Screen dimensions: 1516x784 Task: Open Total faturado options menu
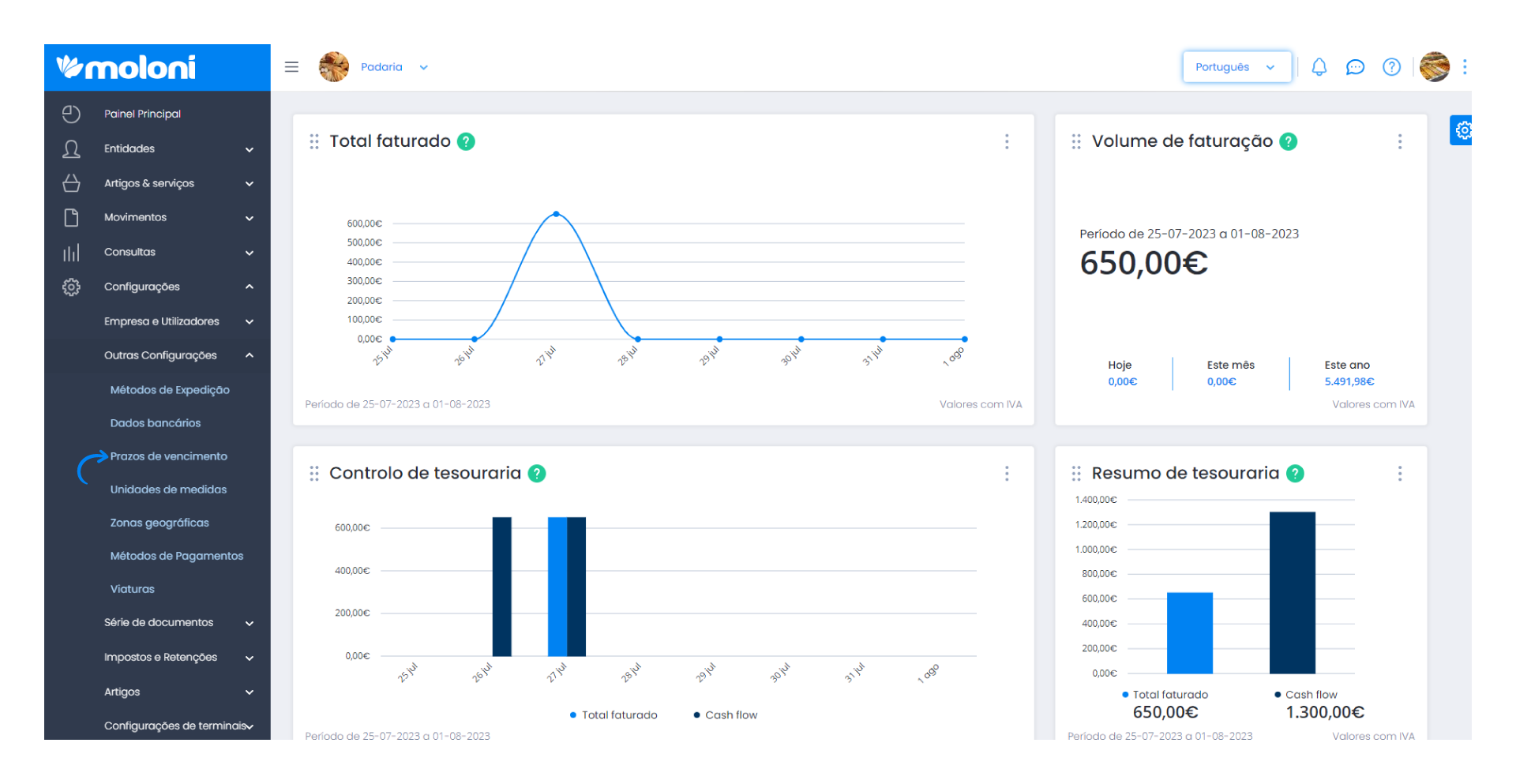tap(1007, 141)
